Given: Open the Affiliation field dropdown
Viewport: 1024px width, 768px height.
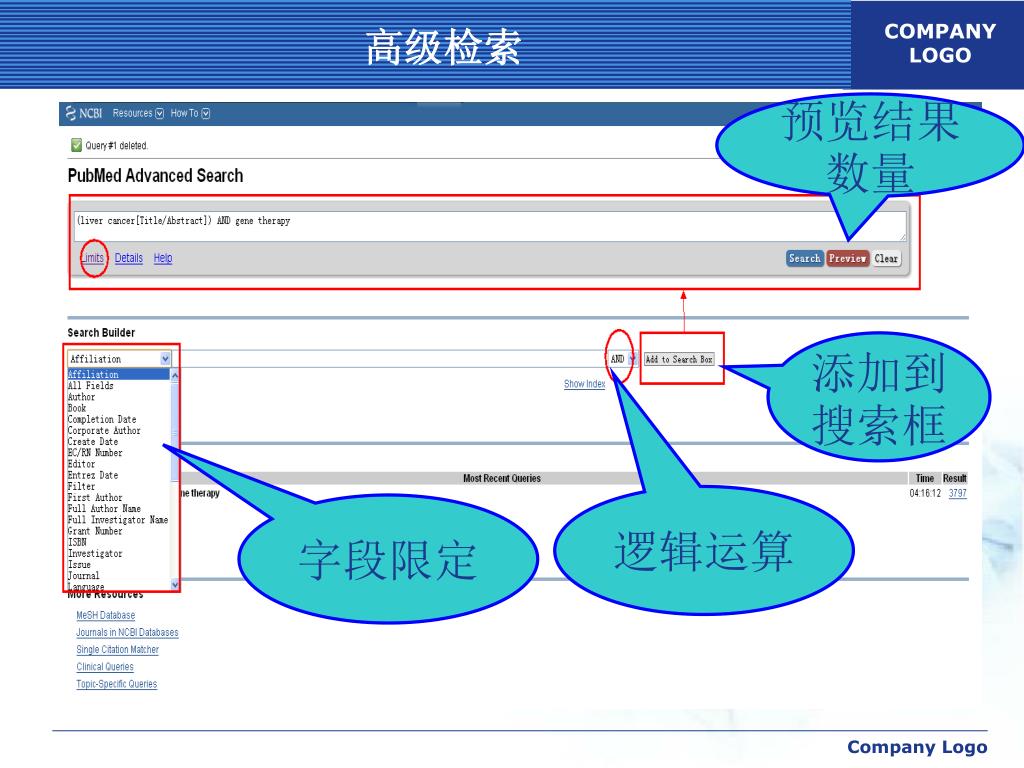Looking at the screenshot, I should tap(120, 359).
